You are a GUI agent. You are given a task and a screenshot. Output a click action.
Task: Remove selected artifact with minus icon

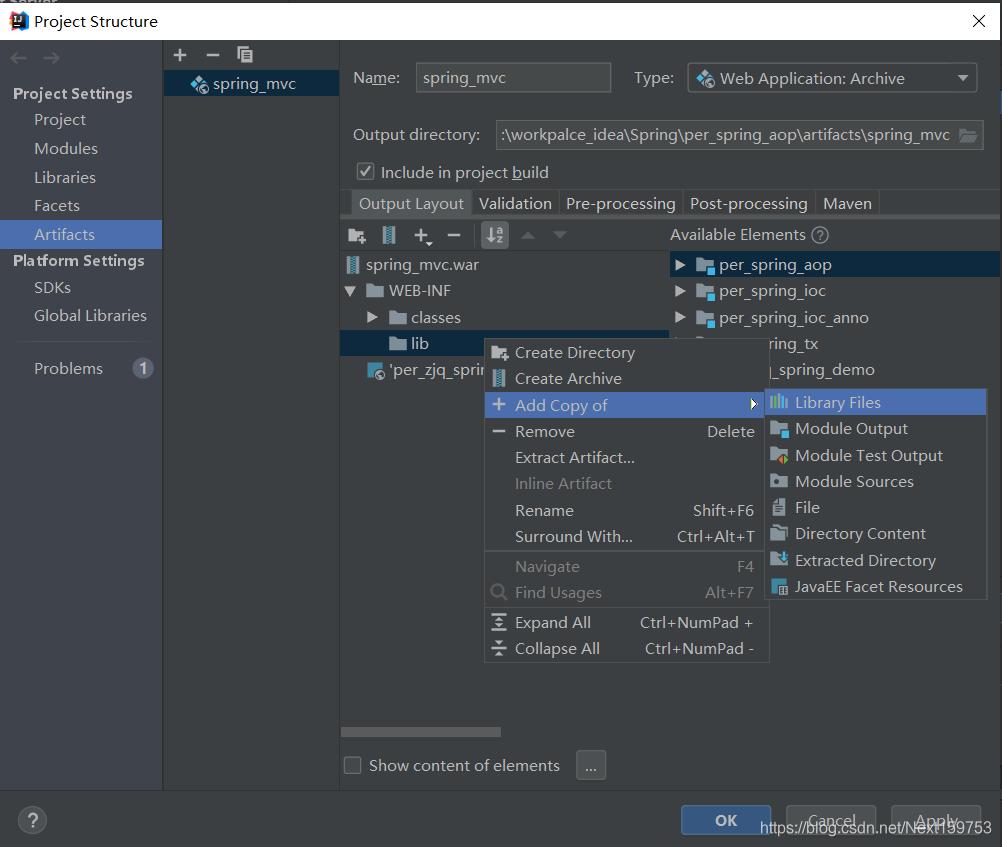[213, 55]
